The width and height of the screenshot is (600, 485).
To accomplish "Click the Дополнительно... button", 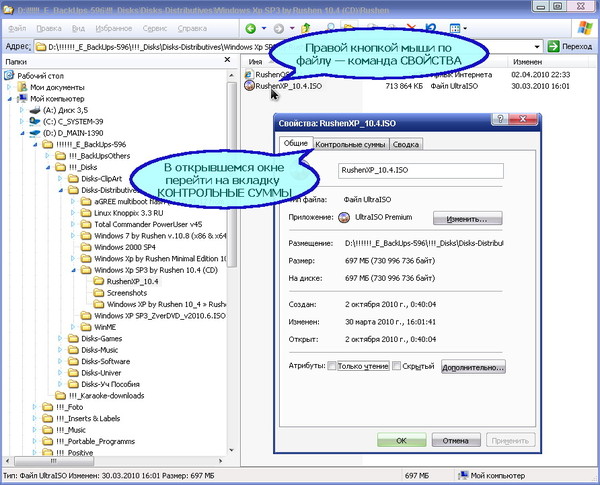I will (x=473, y=367).
